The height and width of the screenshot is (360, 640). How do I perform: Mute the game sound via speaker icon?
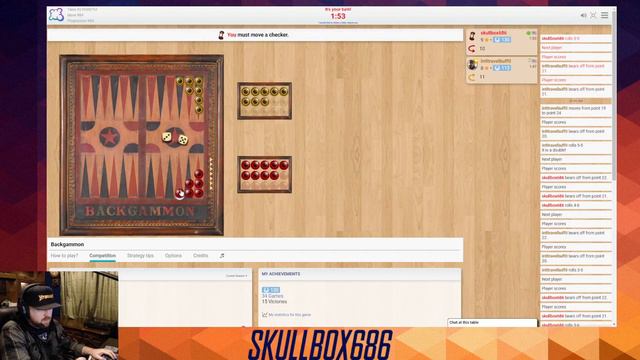[583, 15]
